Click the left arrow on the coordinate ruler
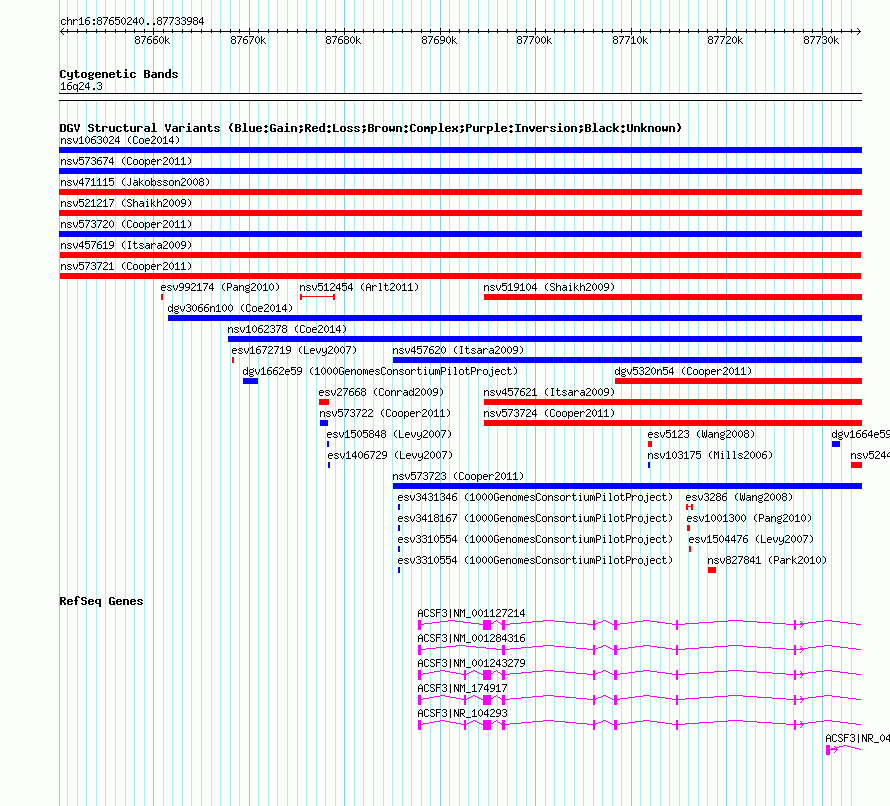Viewport: 890px width, 806px height. [63, 31]
